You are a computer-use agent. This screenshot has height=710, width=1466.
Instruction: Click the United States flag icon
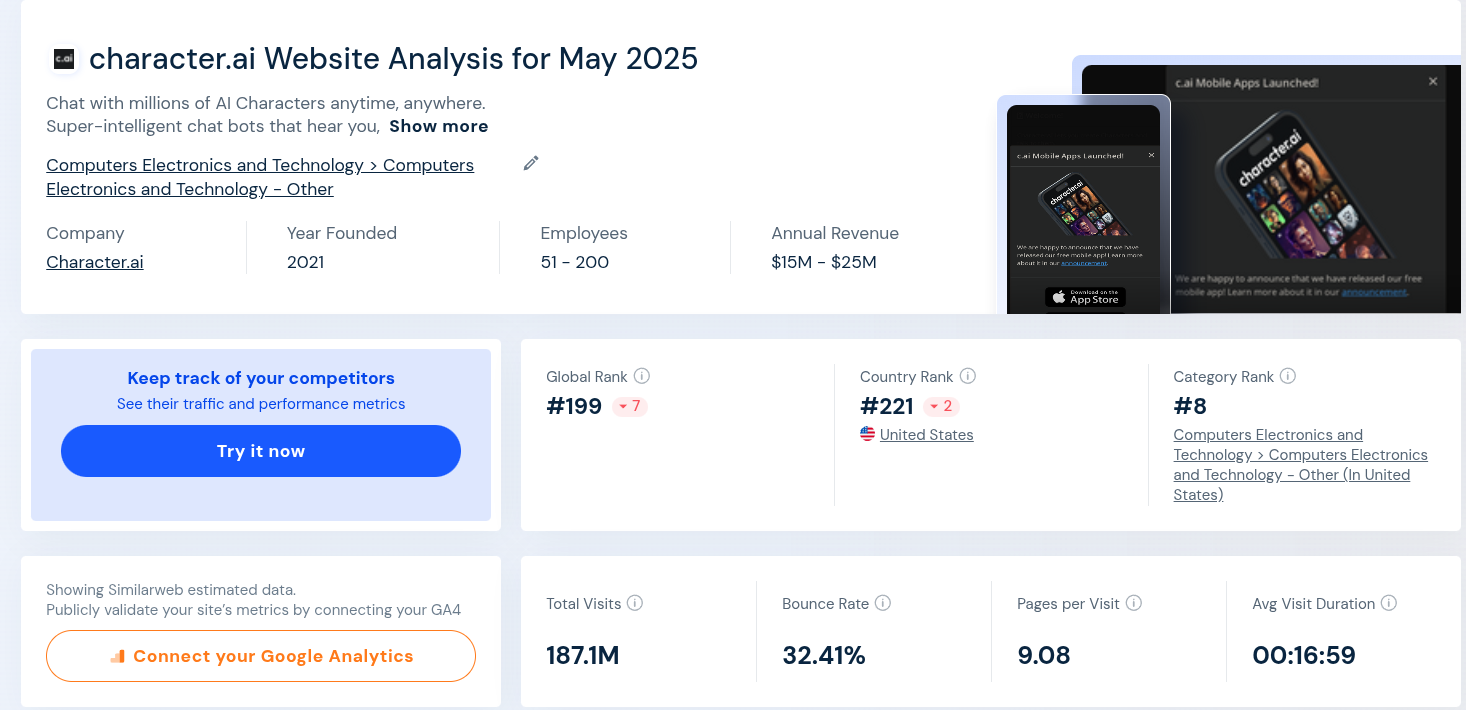coord(867,434)
